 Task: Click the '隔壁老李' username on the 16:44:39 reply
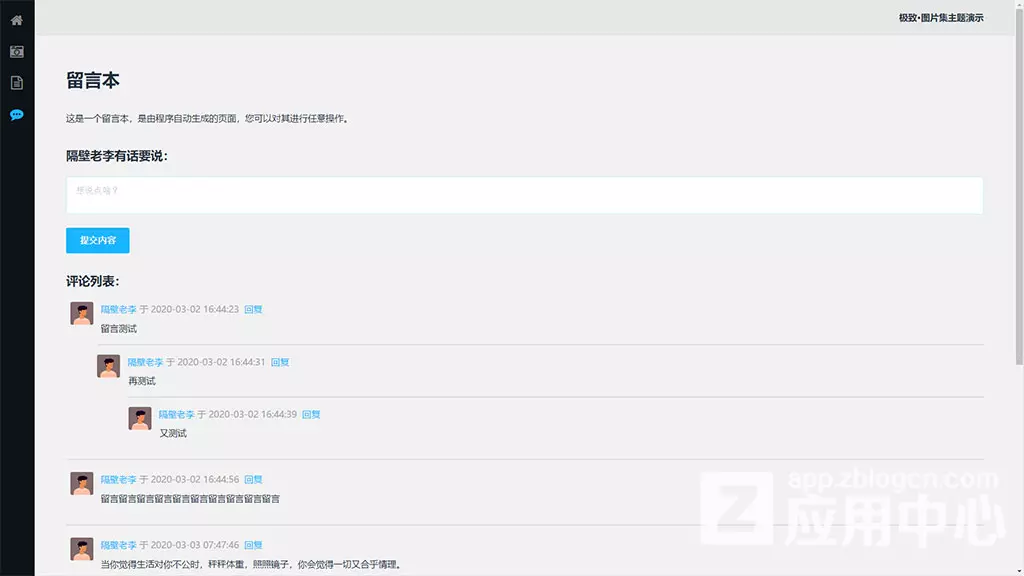coord(176,414)
